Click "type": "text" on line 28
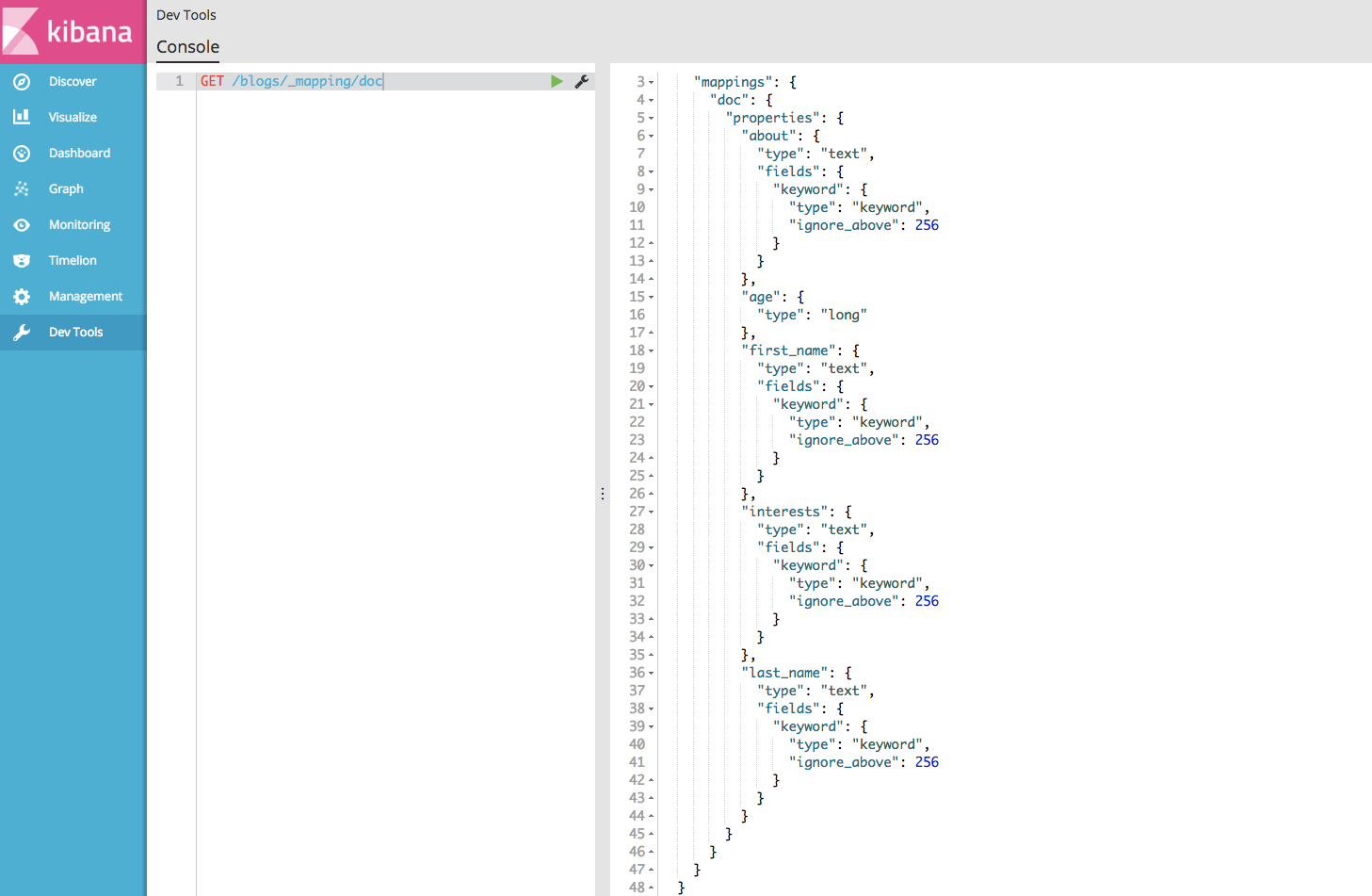The width and height of the screenshot is (1372, 896). point(815,529)
